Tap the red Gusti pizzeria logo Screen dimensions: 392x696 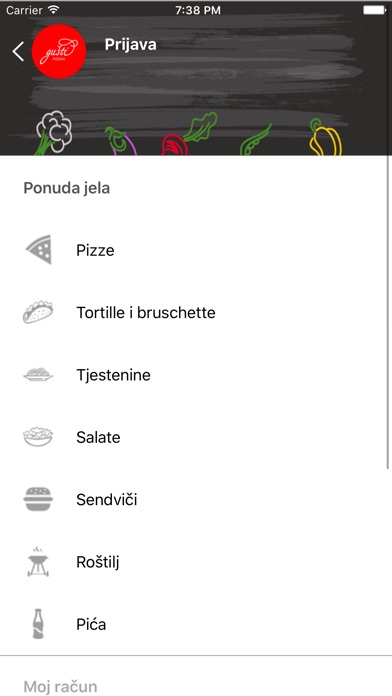(59, 51)
